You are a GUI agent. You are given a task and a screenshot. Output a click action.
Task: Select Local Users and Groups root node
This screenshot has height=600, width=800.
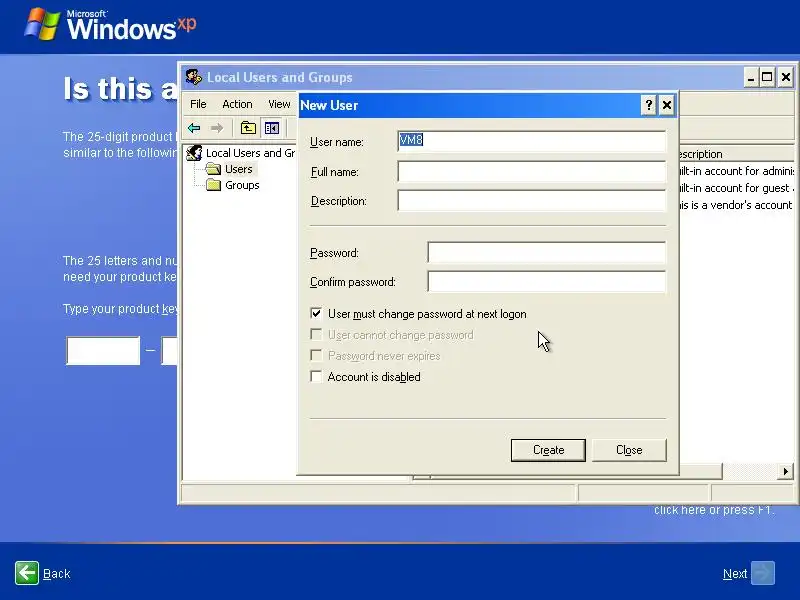(241, 153)
